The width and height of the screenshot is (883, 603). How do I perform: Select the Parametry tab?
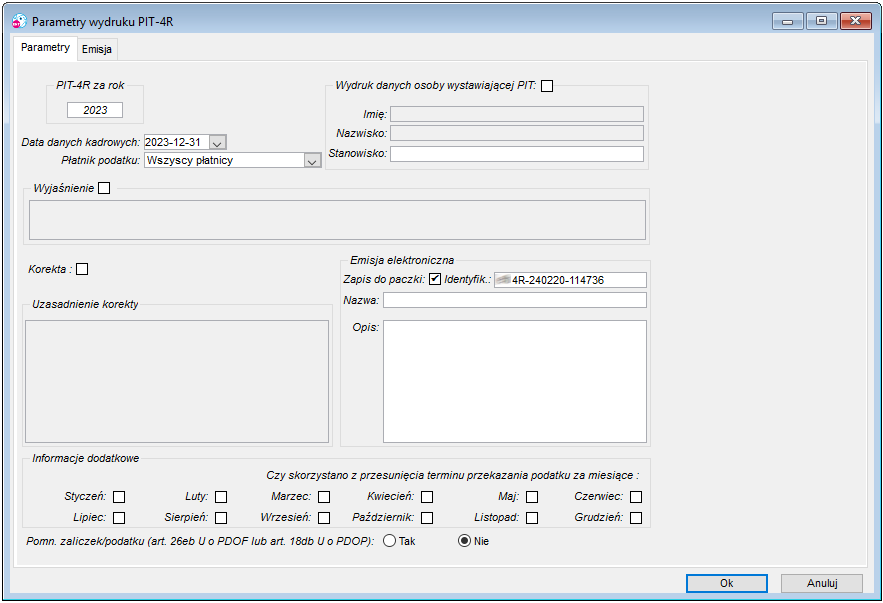coord(46,47)
